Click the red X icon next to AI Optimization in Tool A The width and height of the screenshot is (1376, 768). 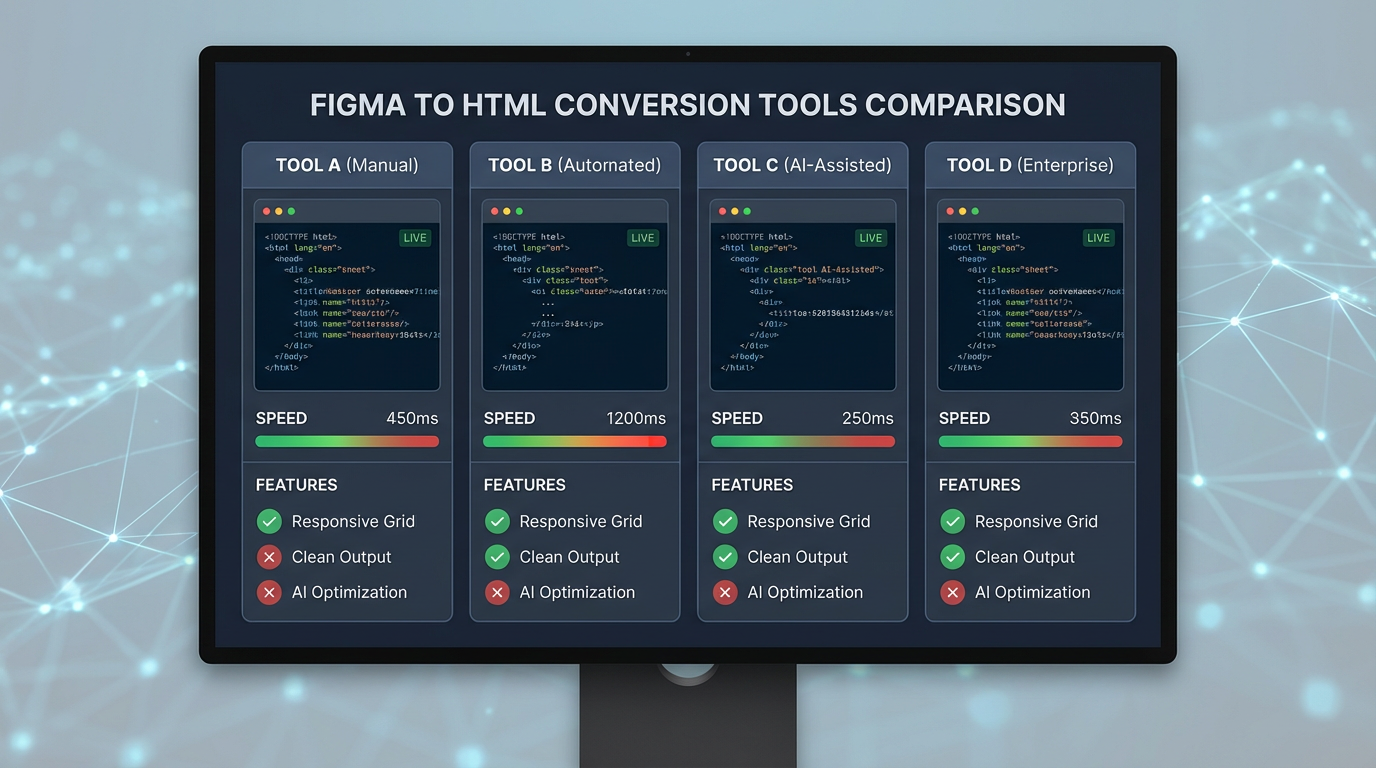(x=269, y=592)
